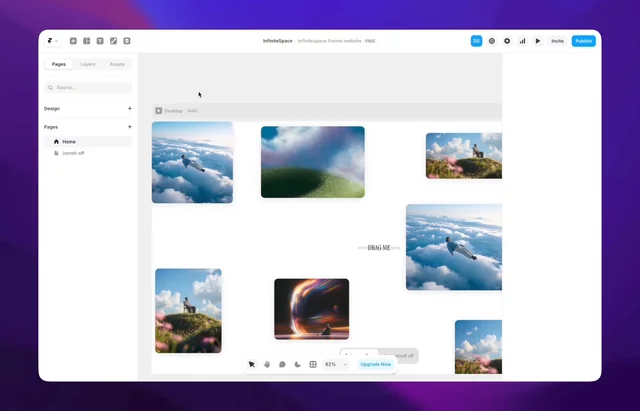Viewport: 640px width, 411px height.
Task: Select the comment bubble tool
Action: click(x=282, y=364)
